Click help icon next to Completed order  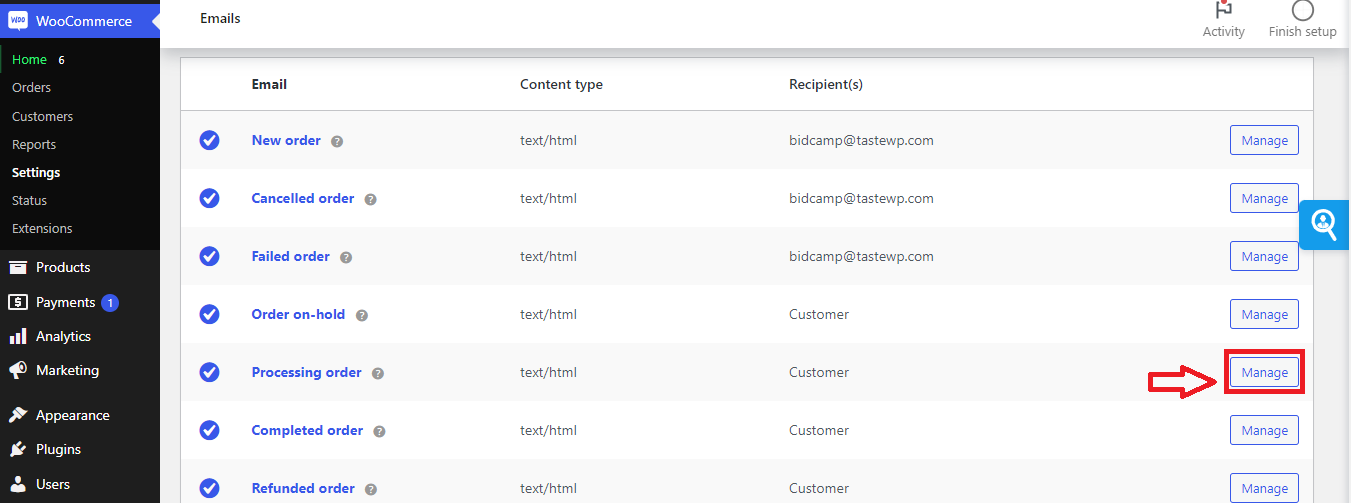point(380,431)
